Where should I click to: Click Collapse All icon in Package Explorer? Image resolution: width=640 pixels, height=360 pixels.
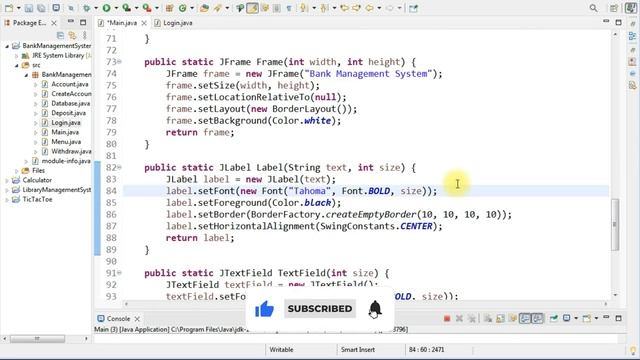click(60, 36)
